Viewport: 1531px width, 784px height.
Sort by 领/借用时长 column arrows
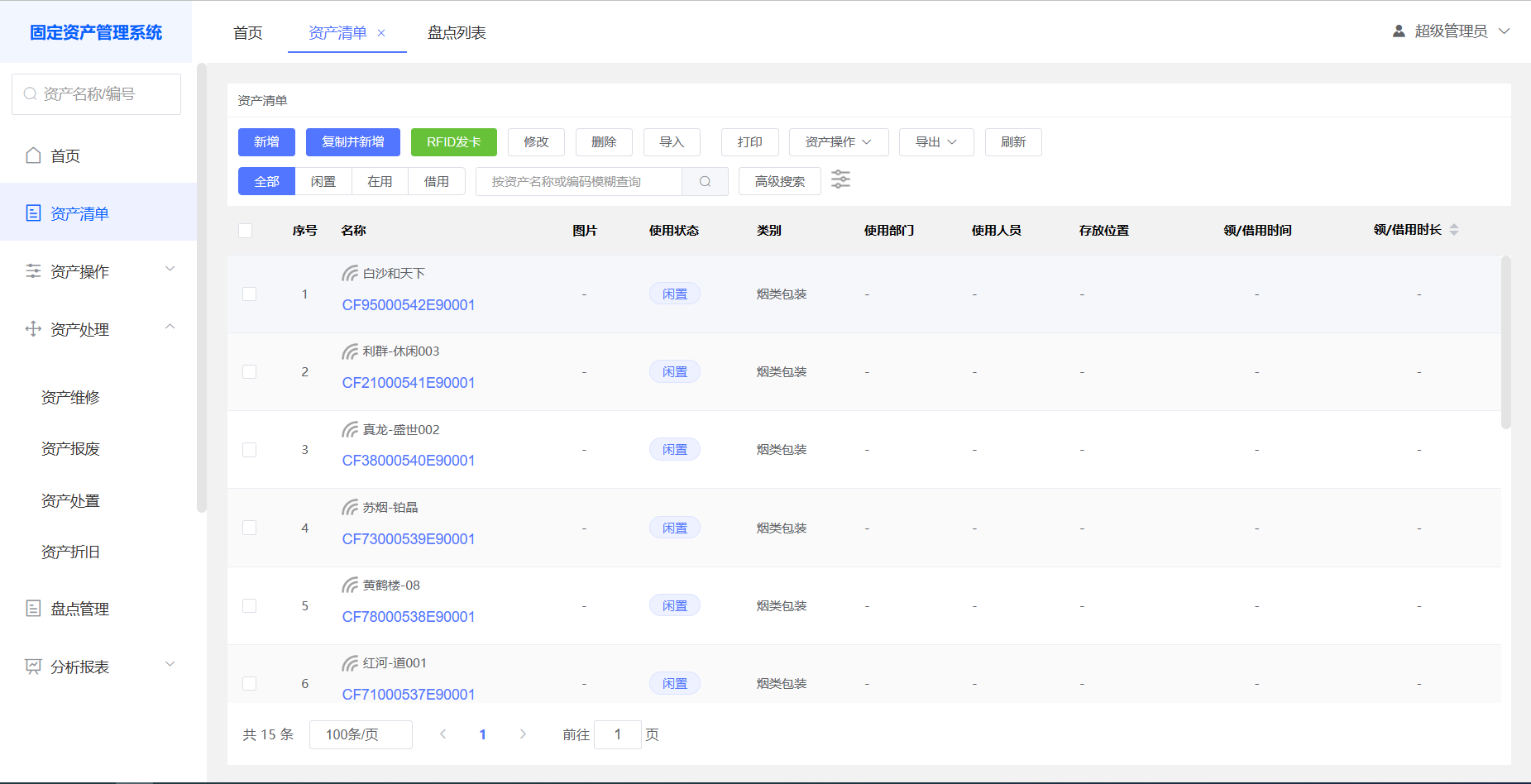pos(1454,230)
